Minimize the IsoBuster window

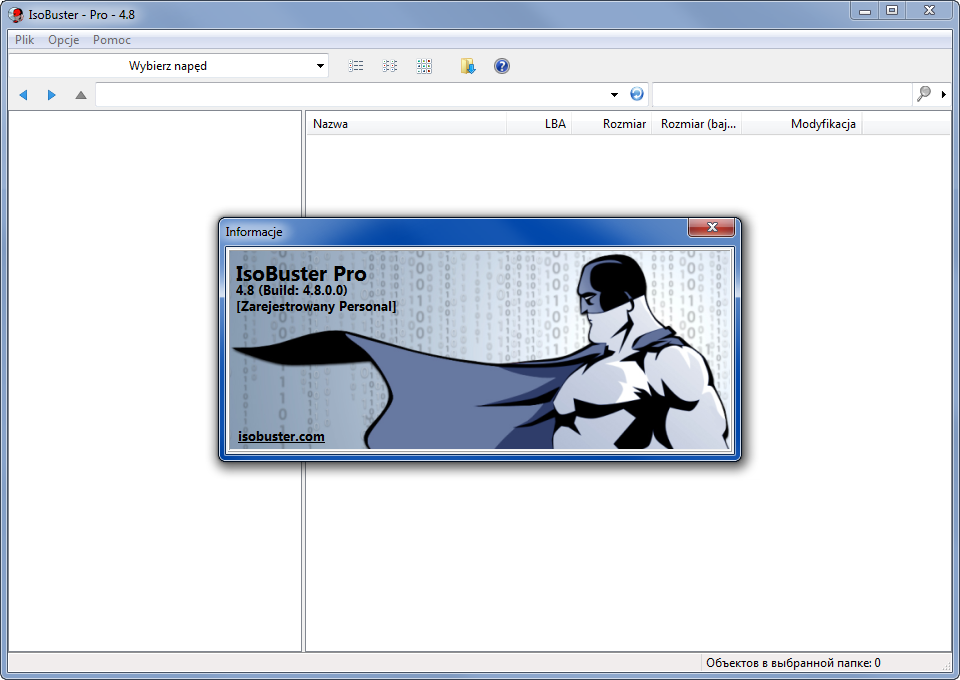pyautogui.click(x=865, y=11)
